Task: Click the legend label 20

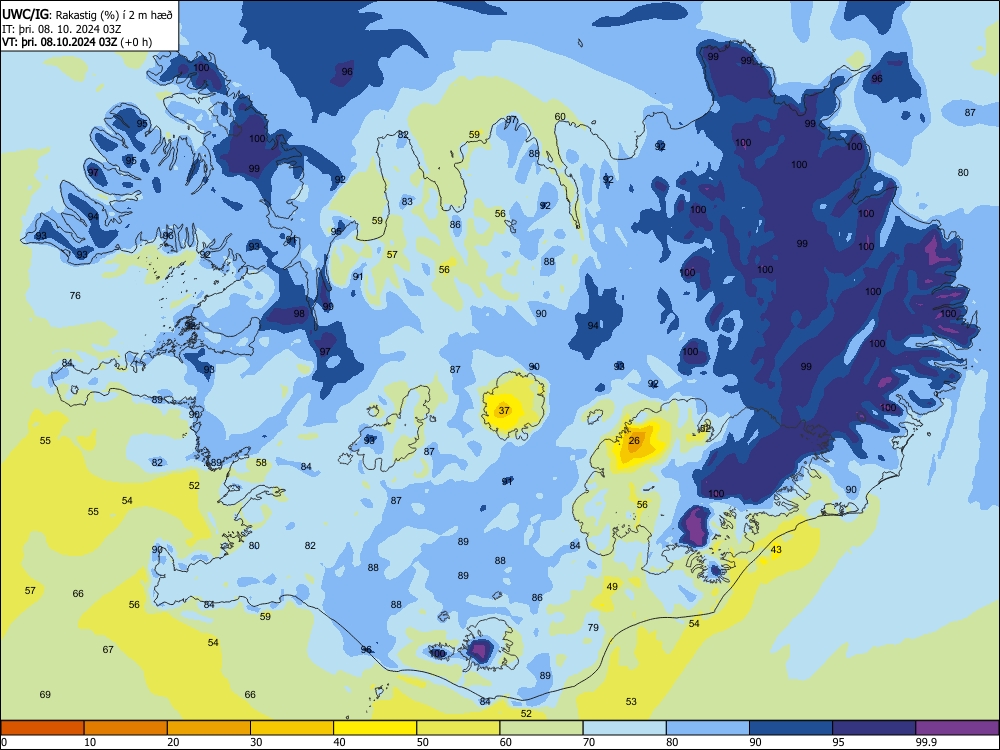Action: 173,742
